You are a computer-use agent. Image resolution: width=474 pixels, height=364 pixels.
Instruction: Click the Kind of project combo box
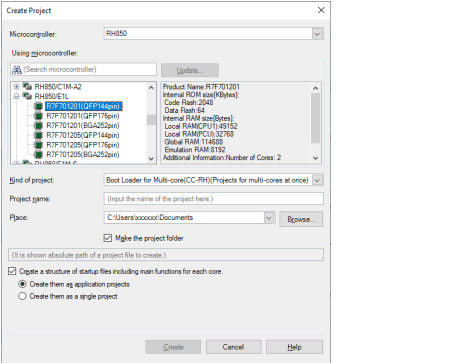click(x=213, y=180)
